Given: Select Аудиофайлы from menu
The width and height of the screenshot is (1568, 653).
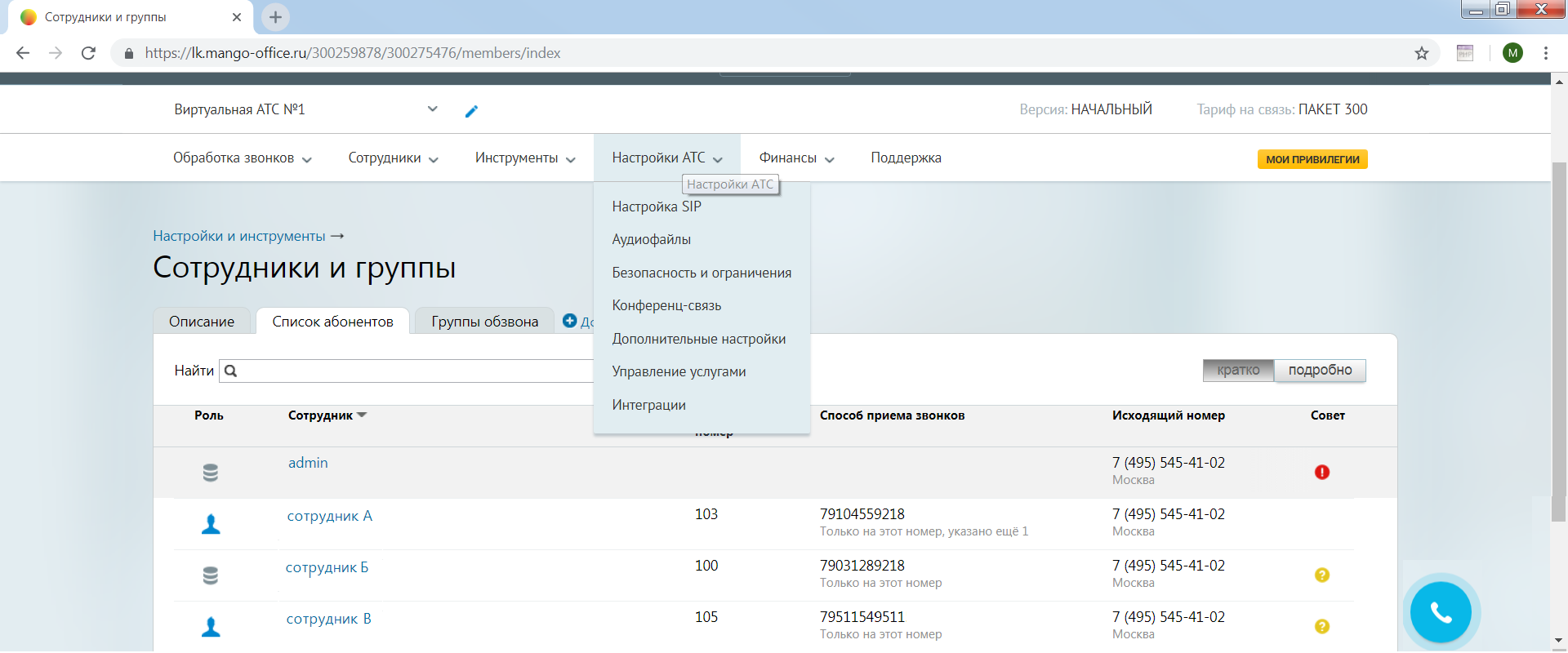Looking at the screenshot, I should coord(651,239).
